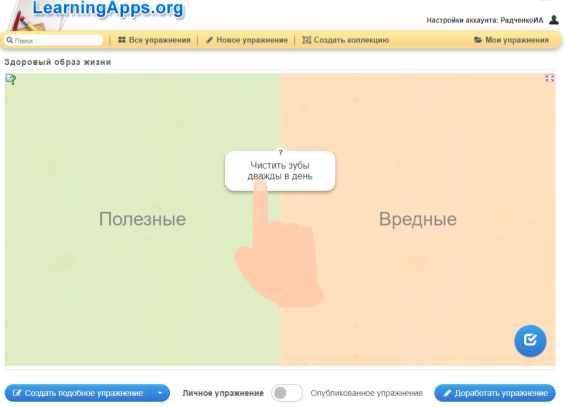The image size is (575, 407).
Task: Open Мои упражнения folder menu
Action: tap(512, 40)
